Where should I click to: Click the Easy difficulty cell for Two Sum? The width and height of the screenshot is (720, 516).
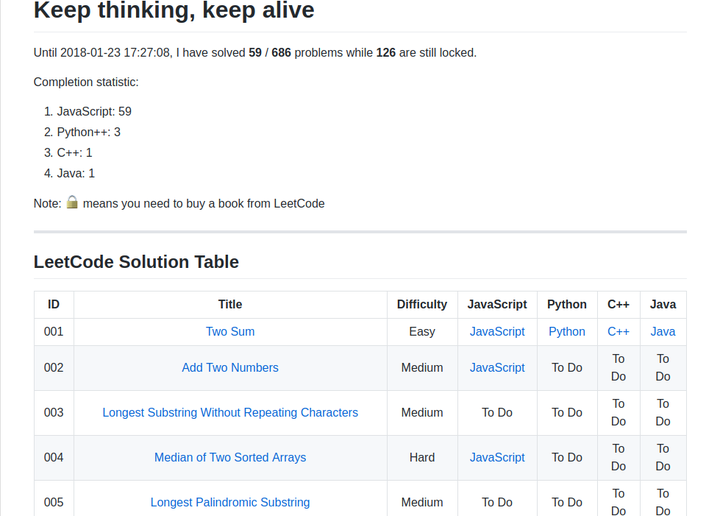point(422,331)
